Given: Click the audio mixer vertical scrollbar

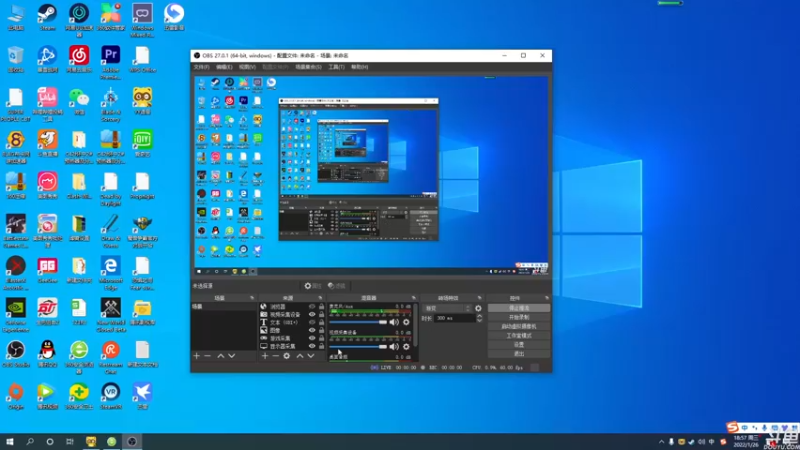Looking at the screenshot, I should (x=415, y=324).
